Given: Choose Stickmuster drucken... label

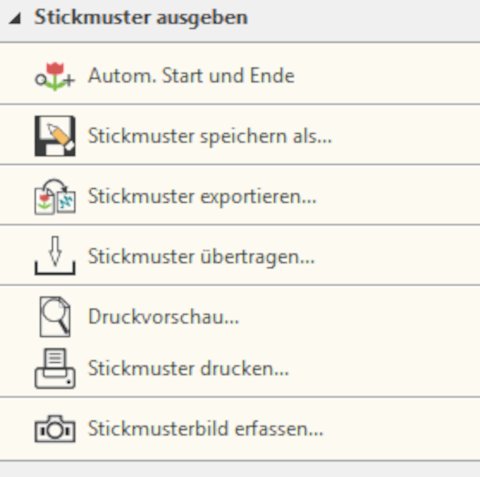Looking at the screenshot, I should 188,368.
